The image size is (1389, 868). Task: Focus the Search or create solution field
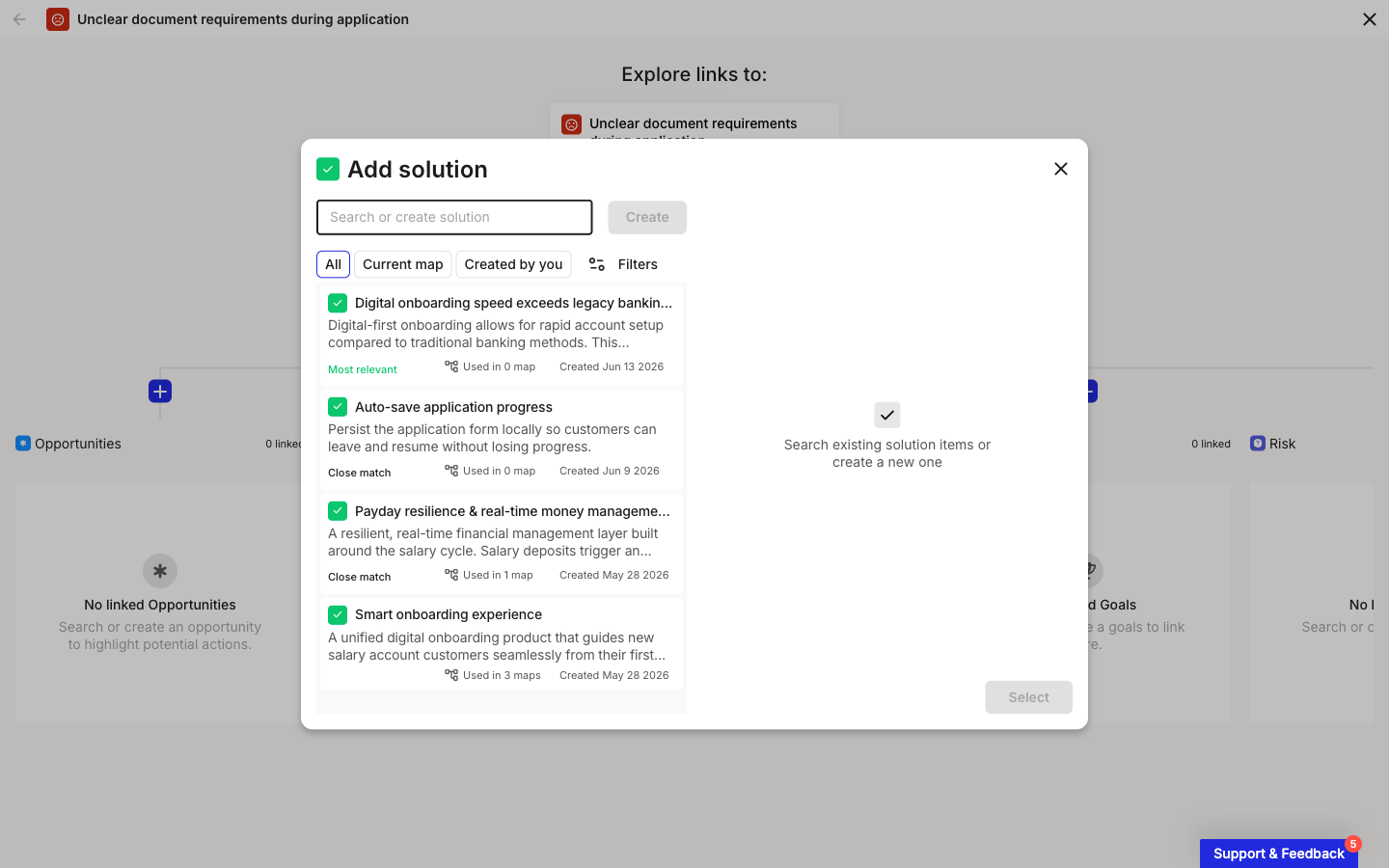454,217
